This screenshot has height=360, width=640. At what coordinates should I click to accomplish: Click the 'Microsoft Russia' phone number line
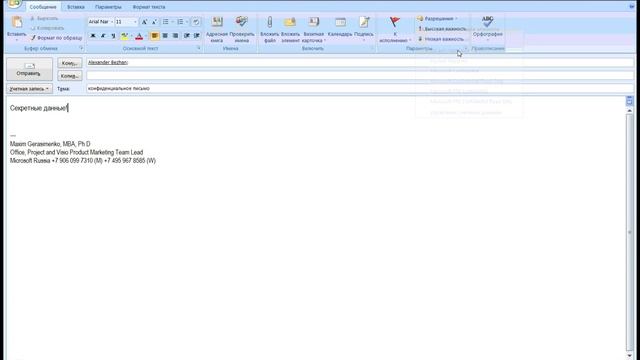coord(83,161)
